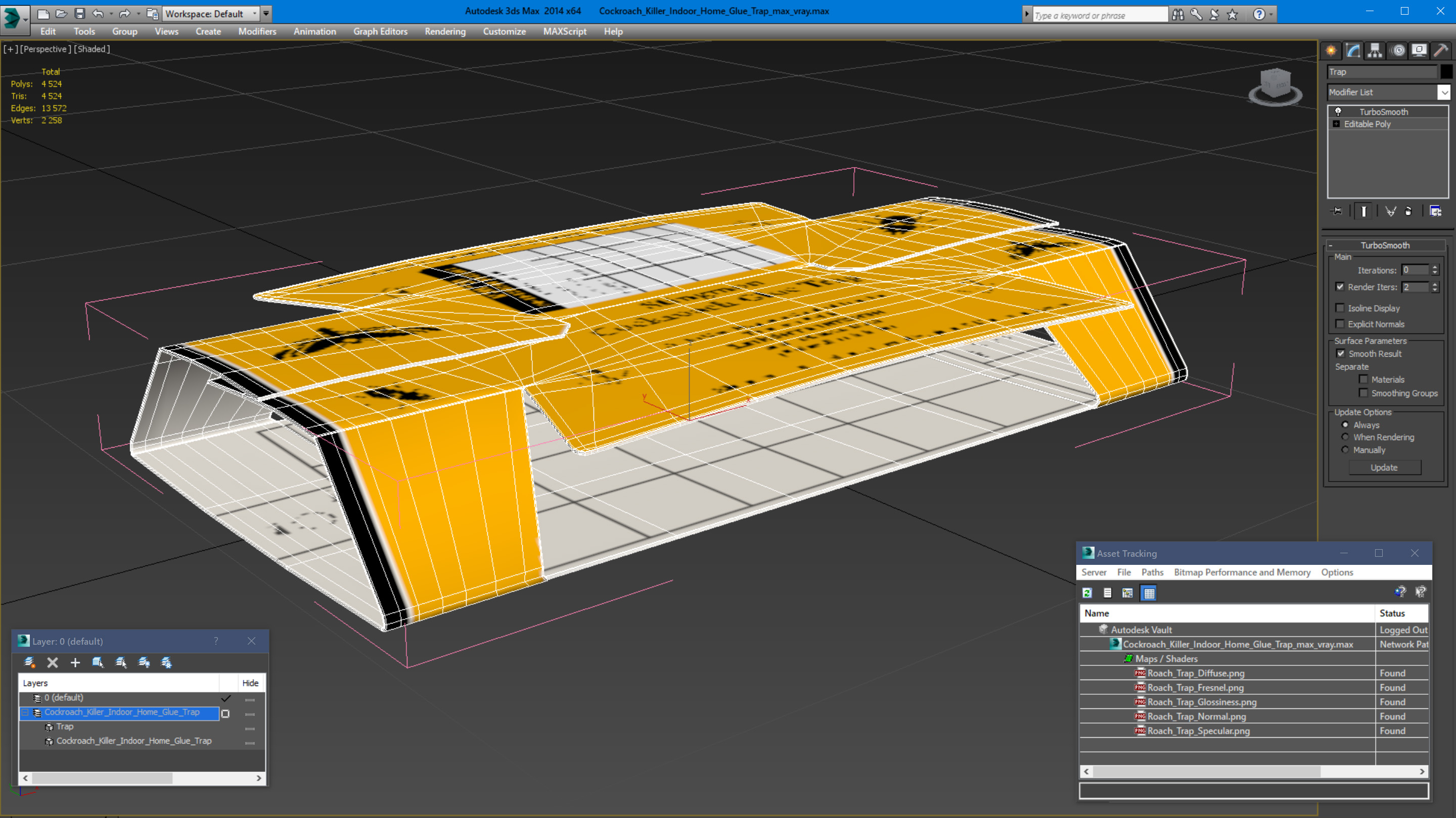Click the Perspective viewport label
The image size is (1456, 818).
45,49
